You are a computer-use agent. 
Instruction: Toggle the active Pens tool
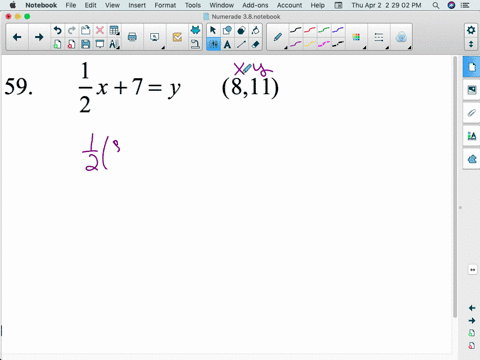[x=213, y=44]
